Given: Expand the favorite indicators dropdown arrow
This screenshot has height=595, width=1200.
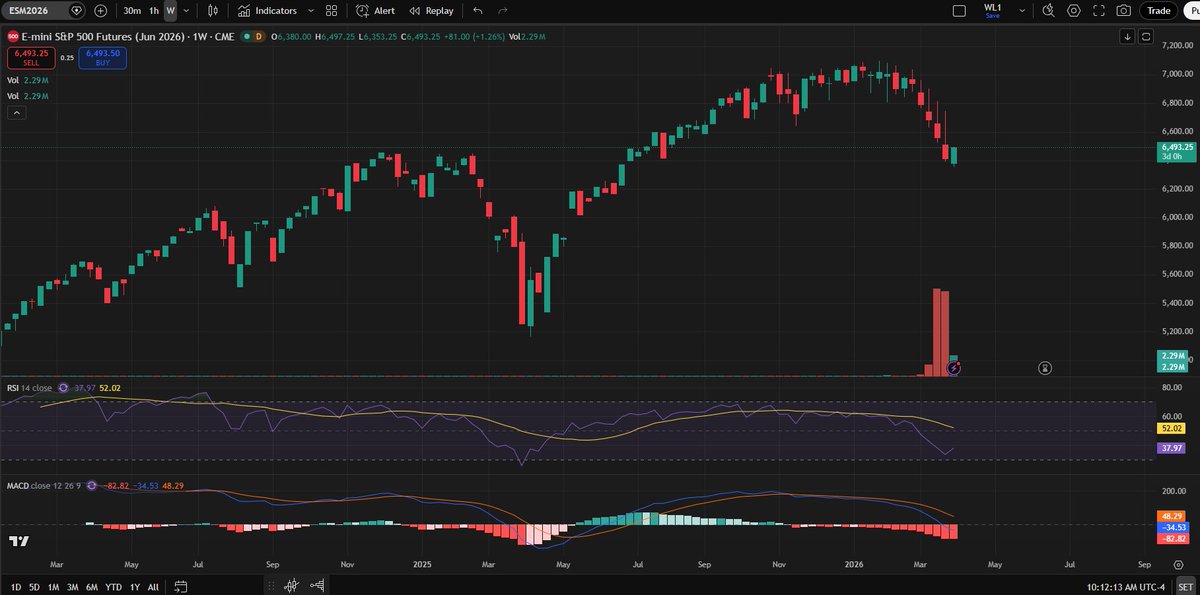Looking at the screenshot, I should click(311, 10).
